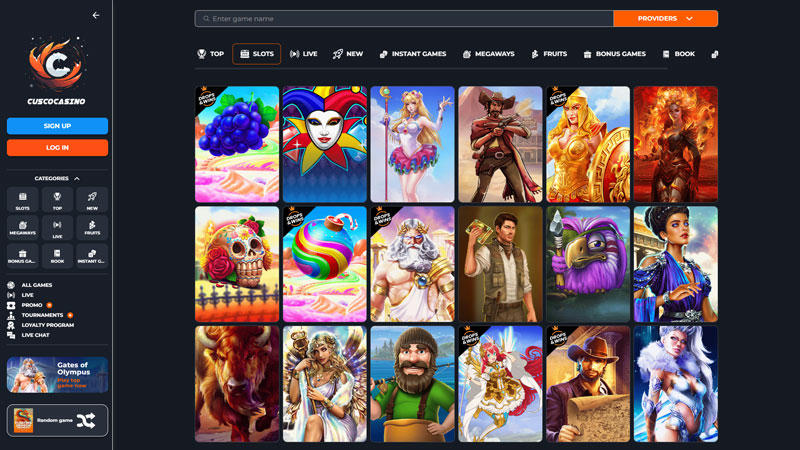
Task: Collapse the sidebar with the back arrow
Action: [96, 15]
